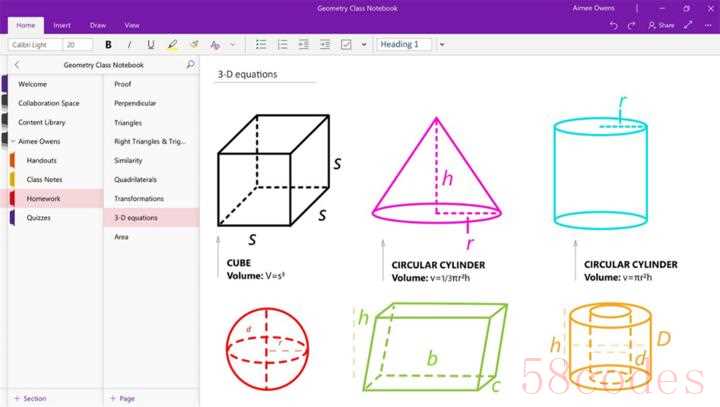
Task: Apply underline to text
Action: (x=151, y=45)
